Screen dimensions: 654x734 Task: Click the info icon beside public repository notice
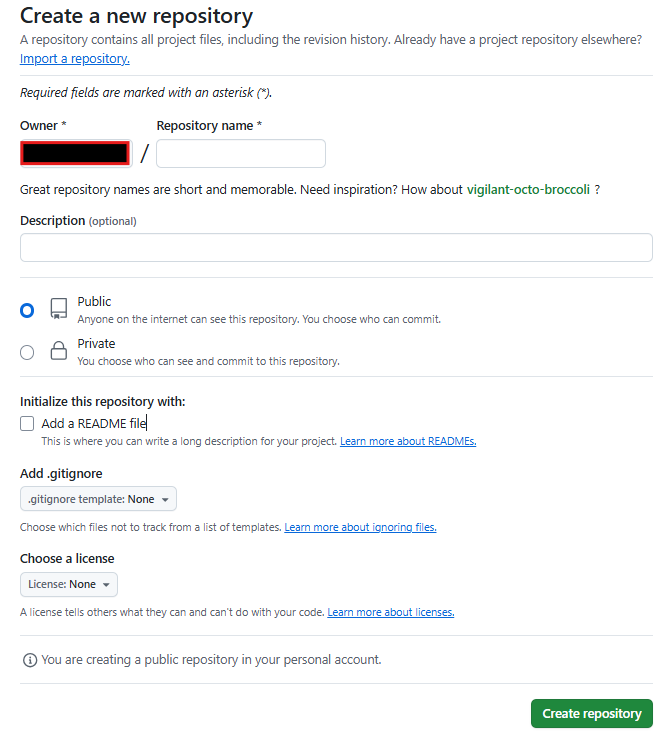(30, 661)
